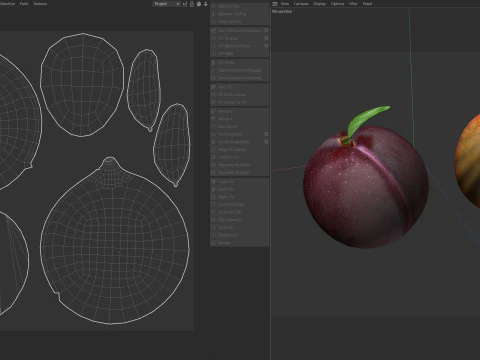Click the lock icon beside Project dropdown

[x=192, y=4]
